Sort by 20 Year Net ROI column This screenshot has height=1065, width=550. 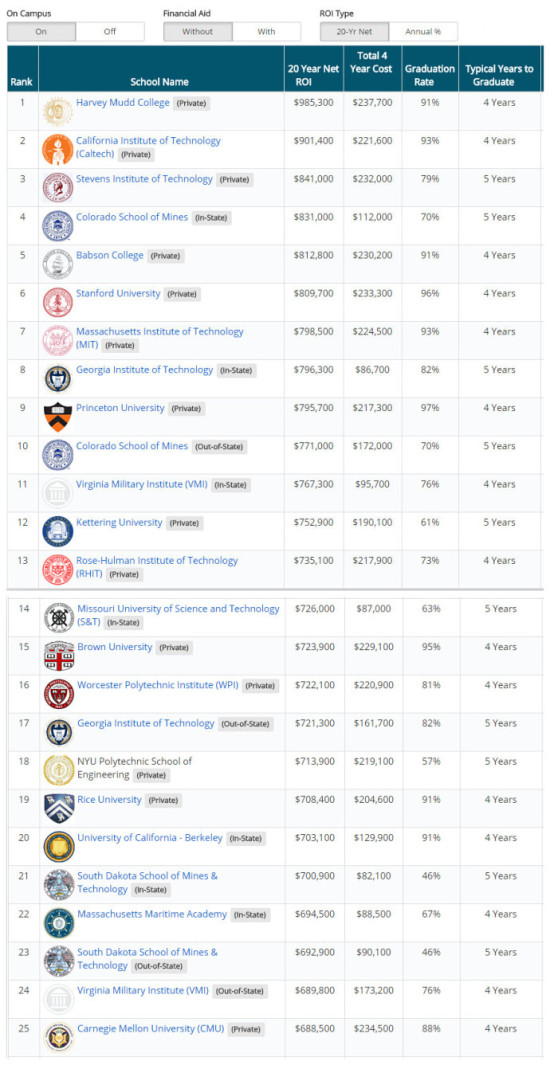(314, 75)
